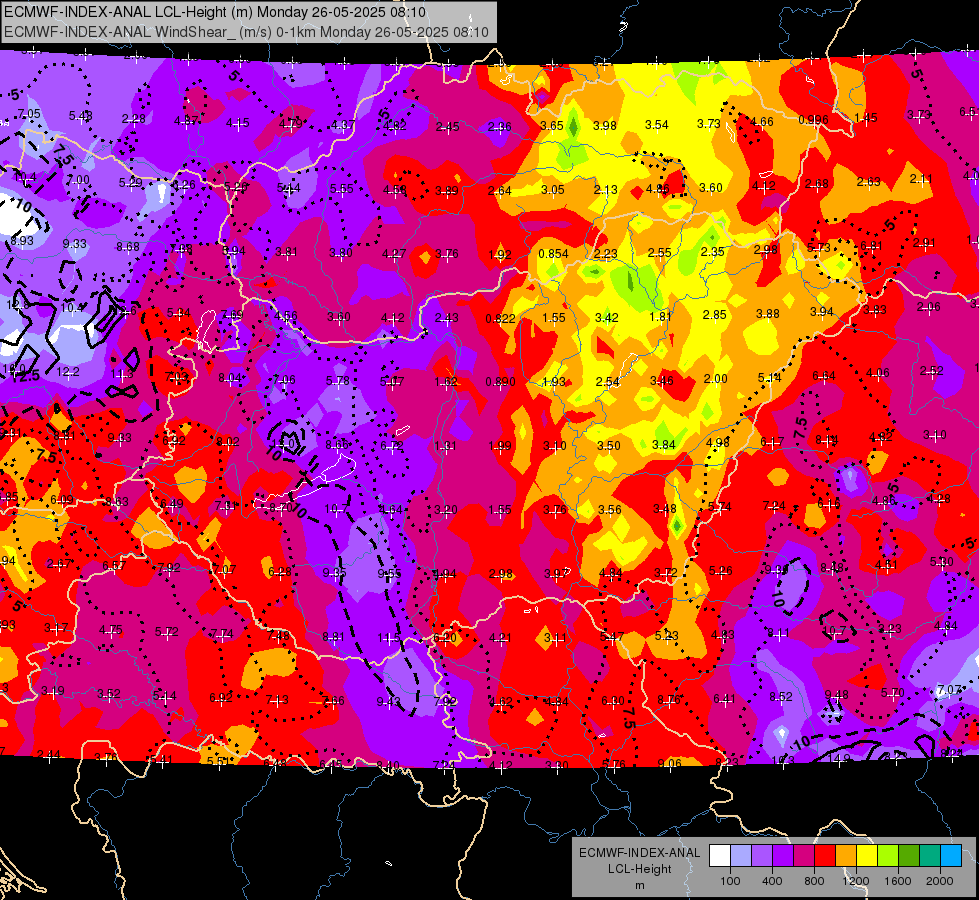Click the contour label 12.5
979x900 pixels.
click(25, 376)
